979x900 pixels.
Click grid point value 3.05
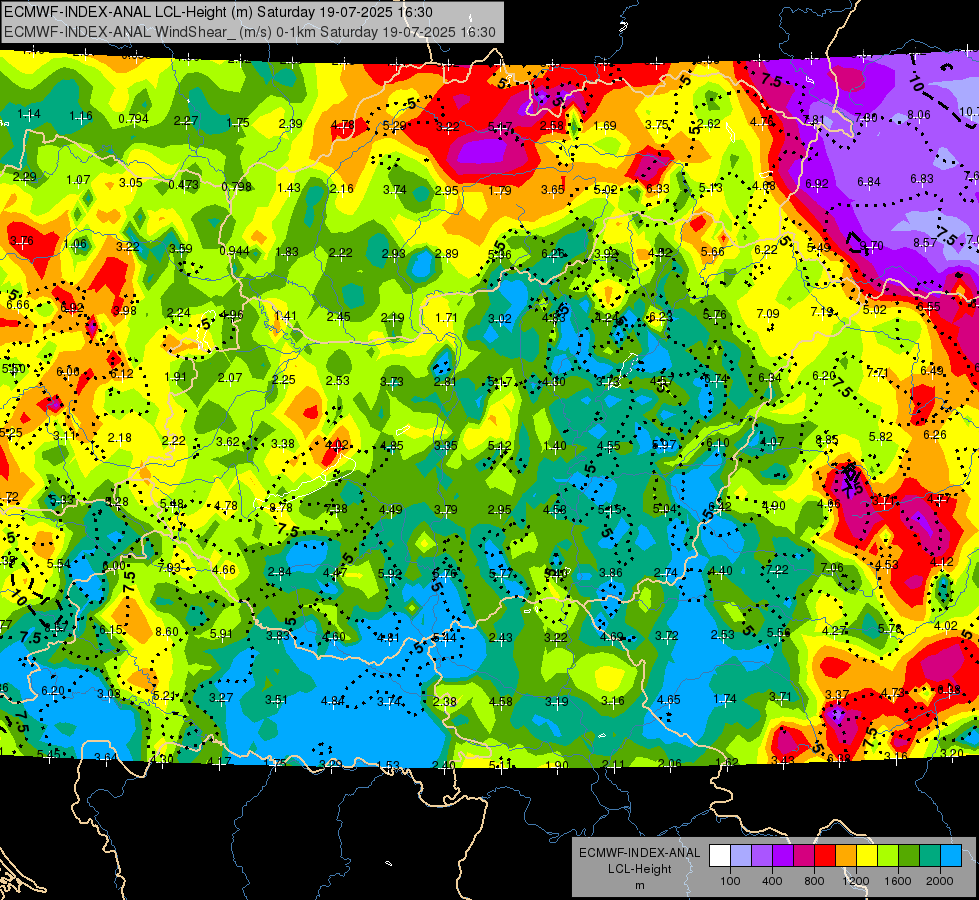pyautogui.click(x=130, y=182)
